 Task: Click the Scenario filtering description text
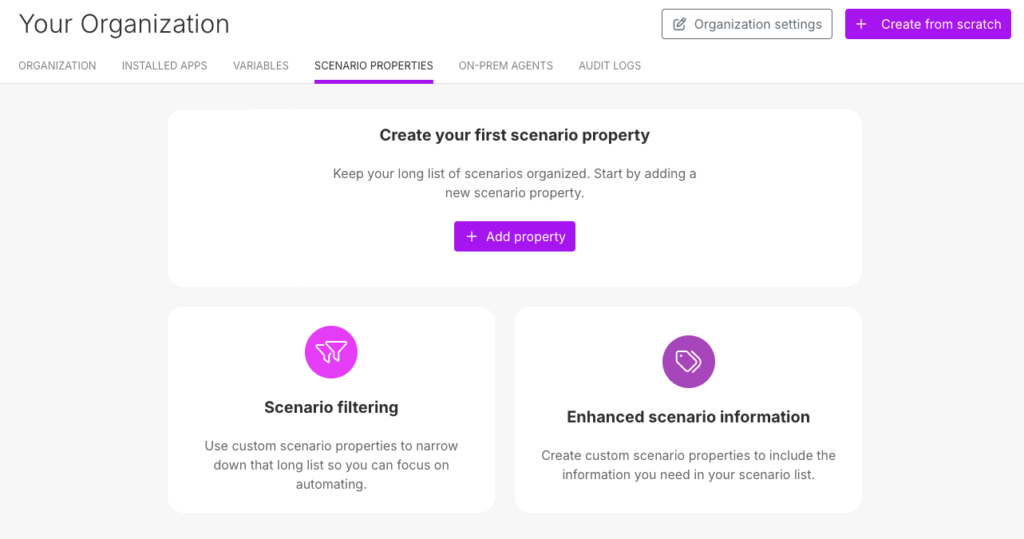tap(331, 465)
